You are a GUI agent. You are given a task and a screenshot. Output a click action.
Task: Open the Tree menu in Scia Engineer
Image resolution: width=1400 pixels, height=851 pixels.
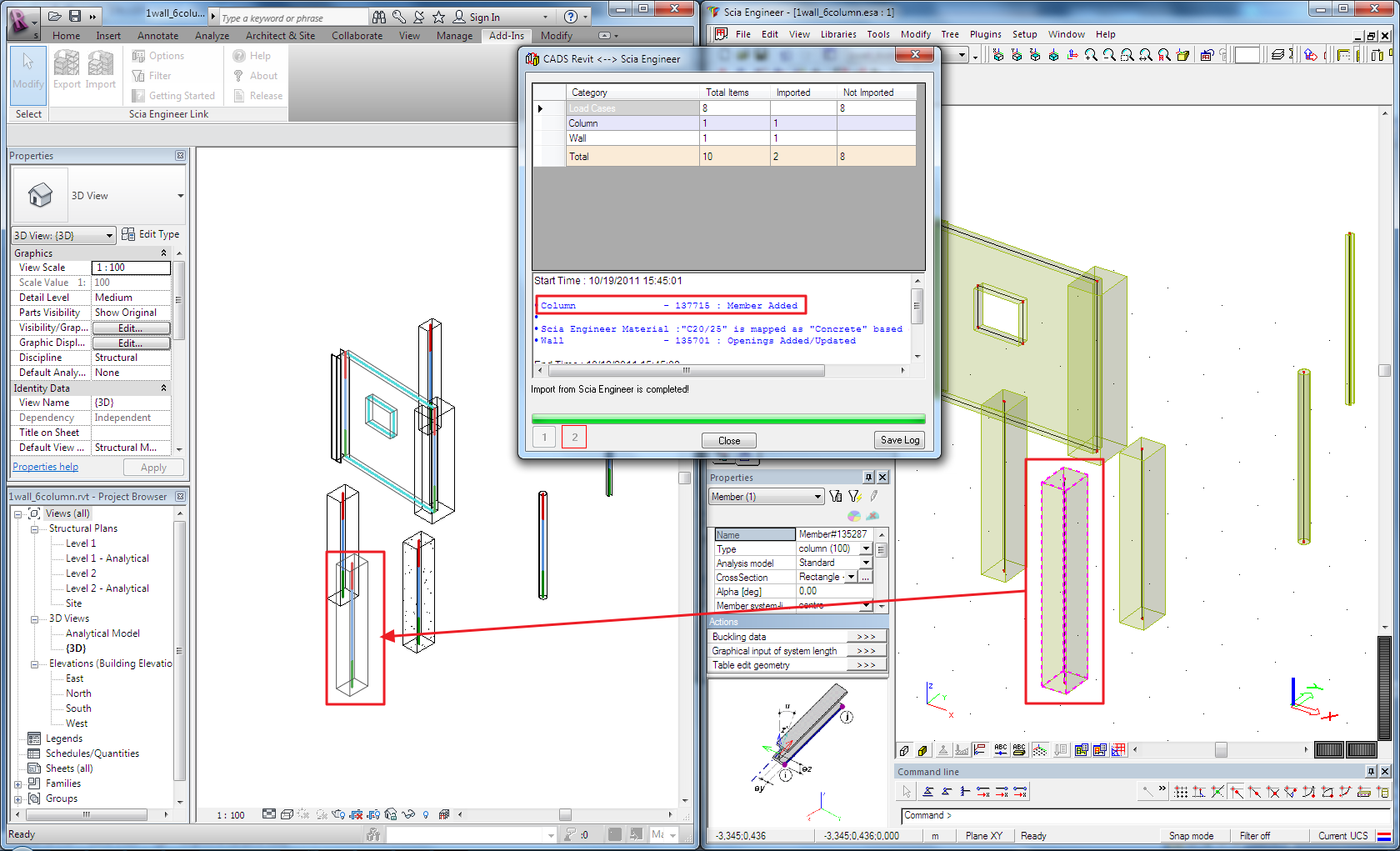point(950,34)
